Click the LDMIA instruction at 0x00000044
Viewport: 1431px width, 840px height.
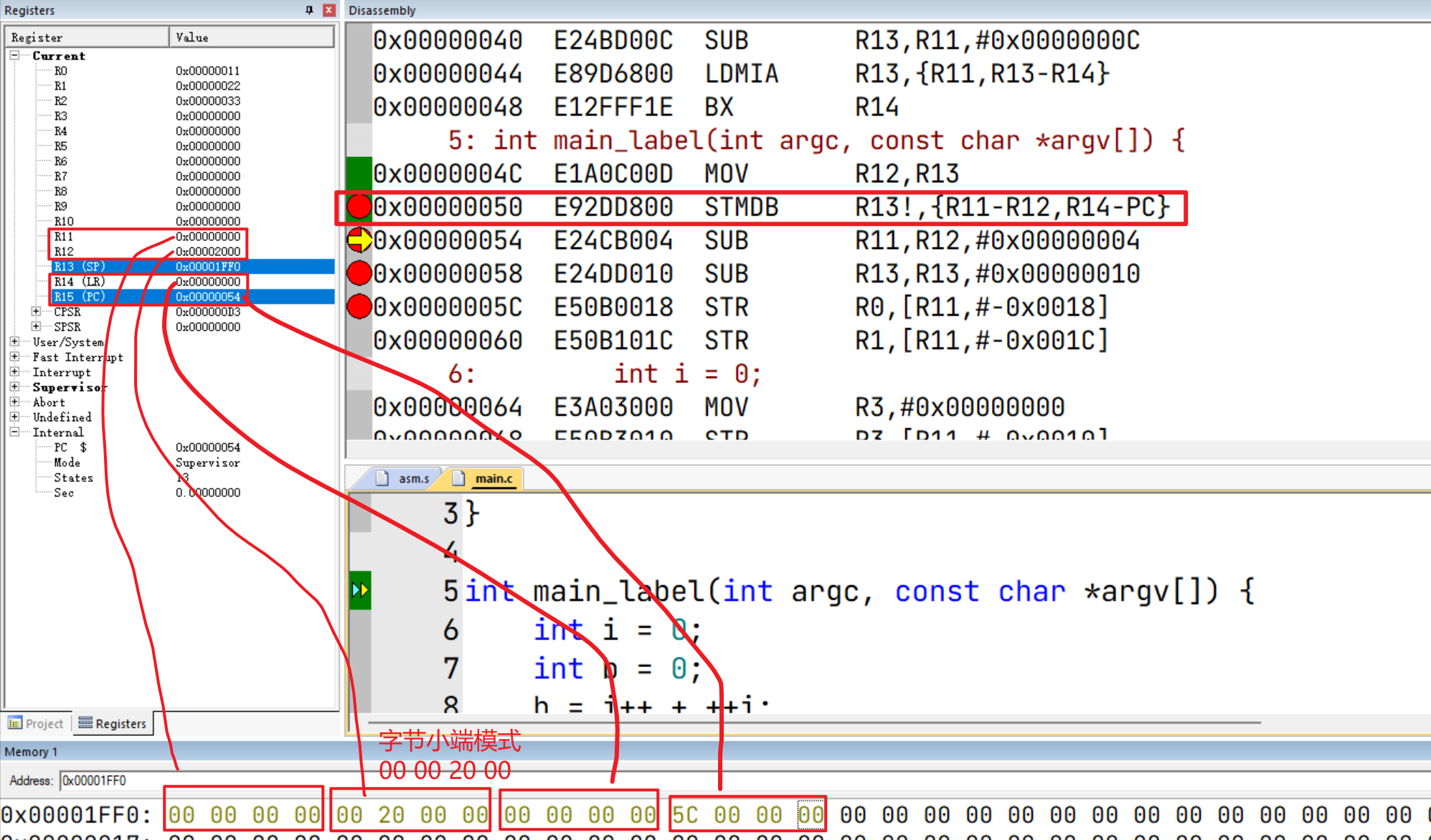[x=741, y=74]
